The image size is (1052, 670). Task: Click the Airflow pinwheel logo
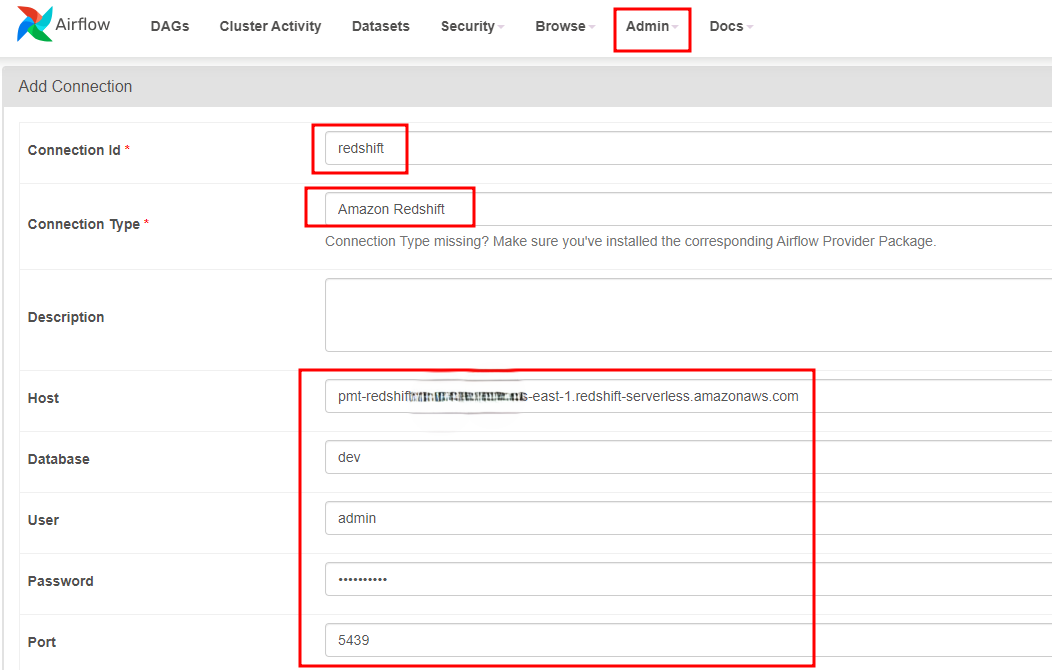point(35,24)
